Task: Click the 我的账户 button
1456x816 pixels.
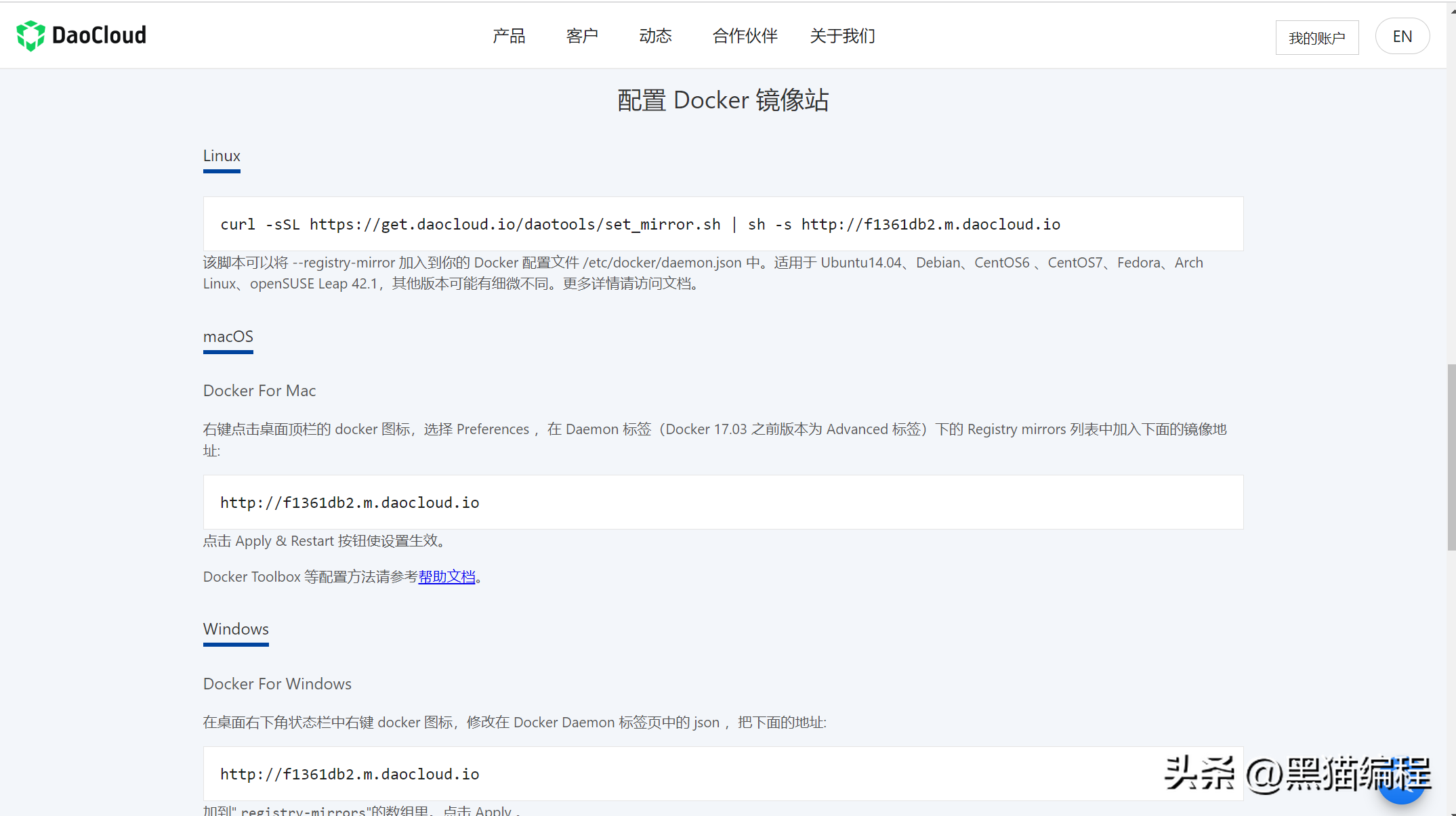Action: (x=1316, y=38)
